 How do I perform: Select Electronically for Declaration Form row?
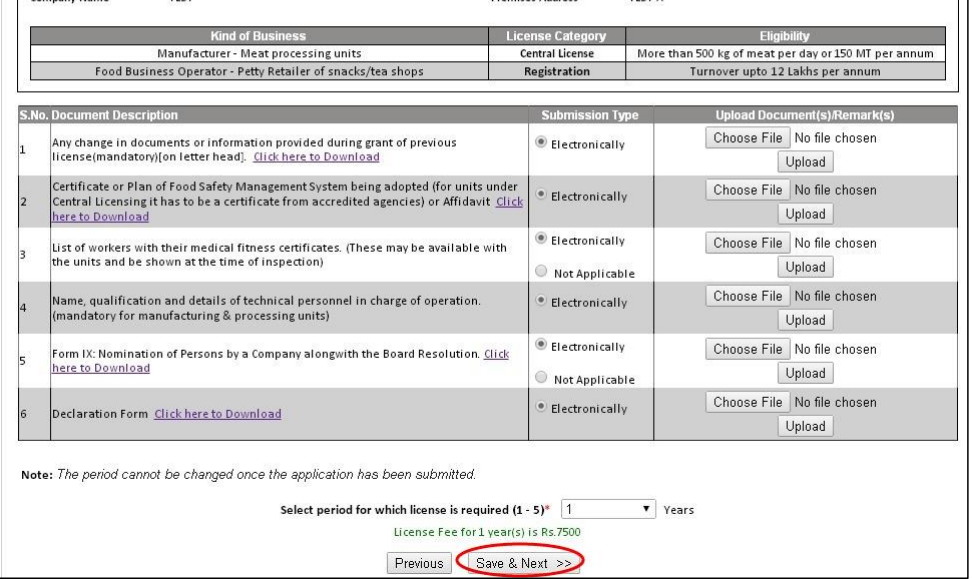(541, 407)
